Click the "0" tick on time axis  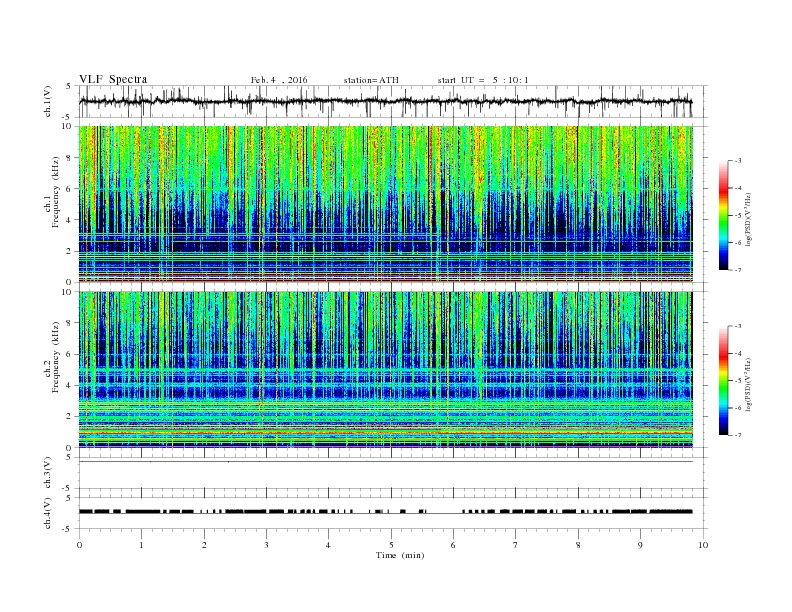coord(79,545)
